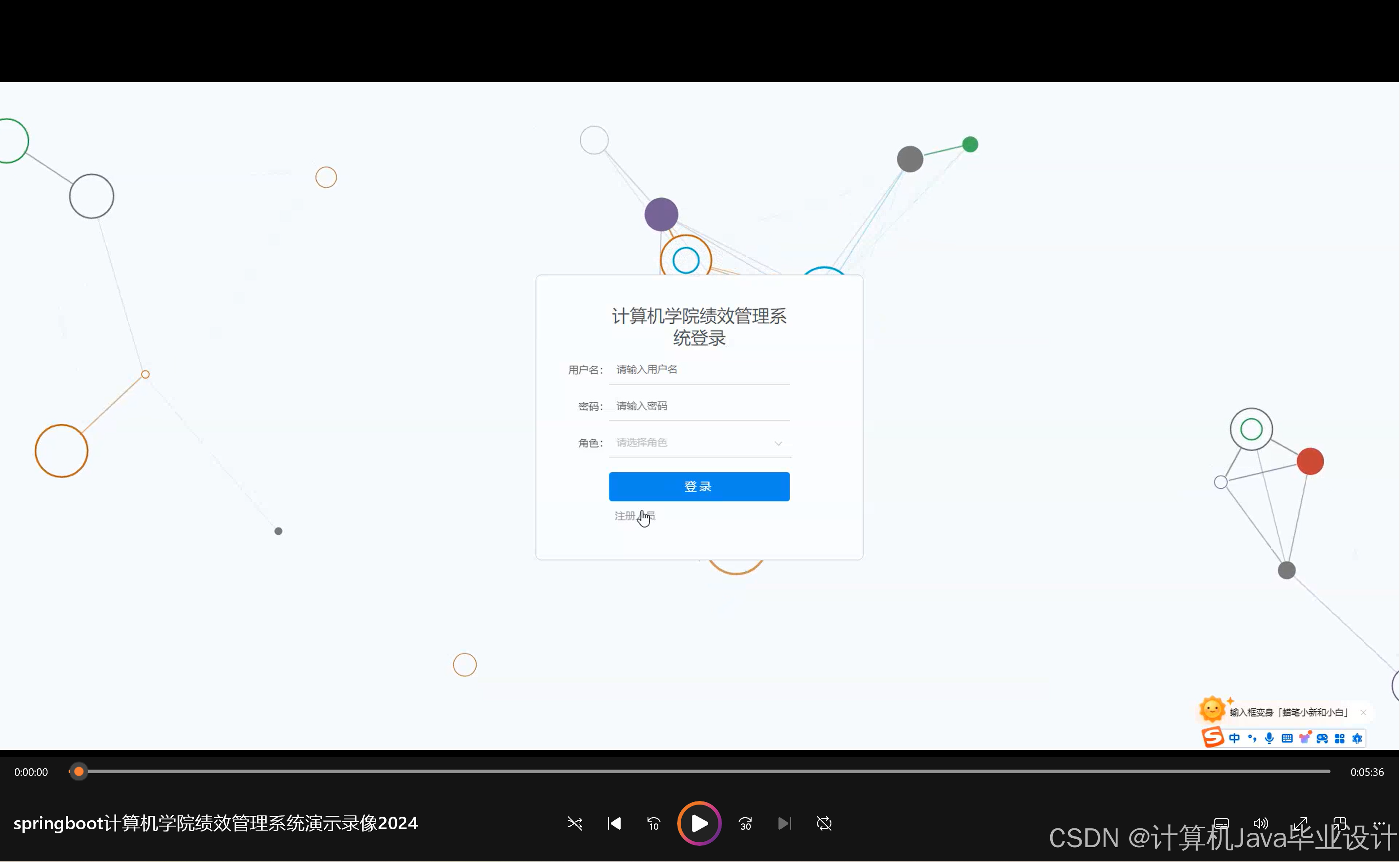Click the sun mascot icon in the popup

click(1213, 709)
